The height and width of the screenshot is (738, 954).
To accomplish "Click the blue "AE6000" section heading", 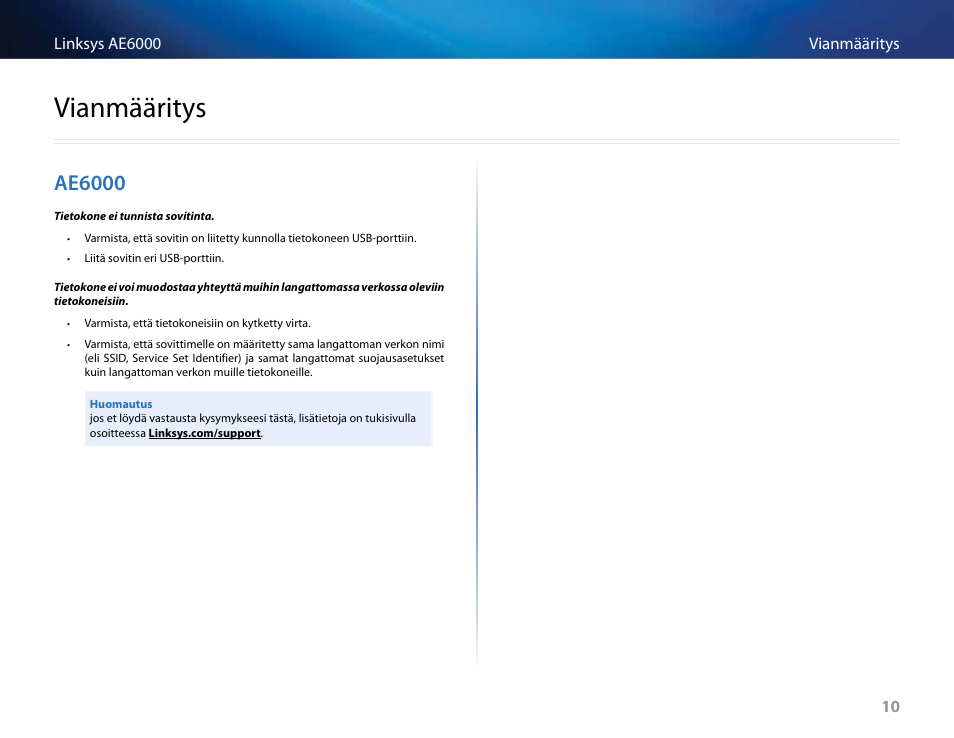I will click(90, 183).
